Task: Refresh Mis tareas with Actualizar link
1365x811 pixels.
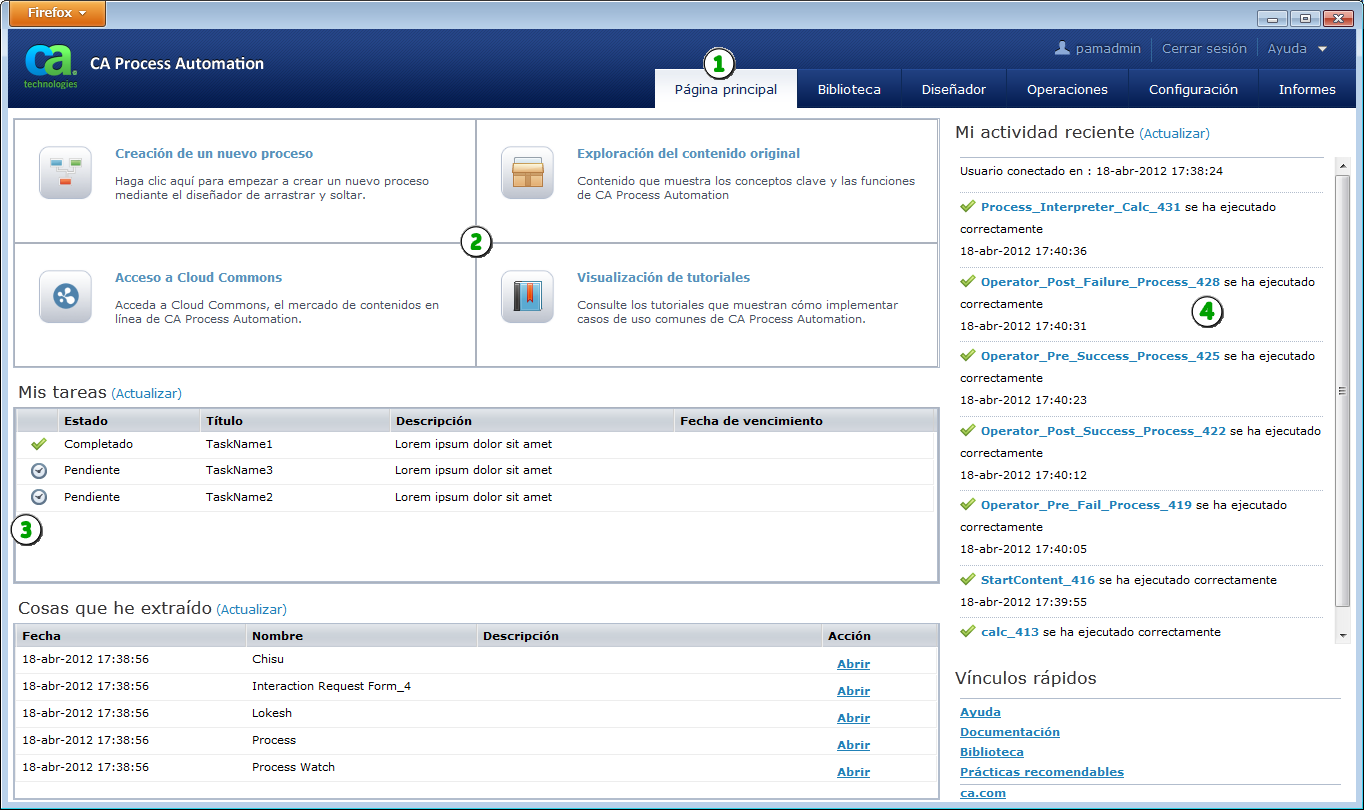Action: [146, 394]
